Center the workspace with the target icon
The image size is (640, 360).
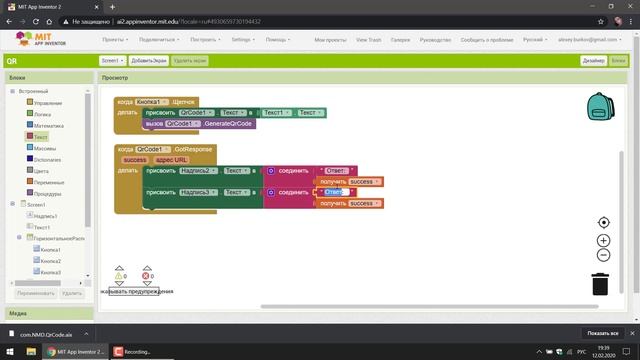click(x=603, y=222)
